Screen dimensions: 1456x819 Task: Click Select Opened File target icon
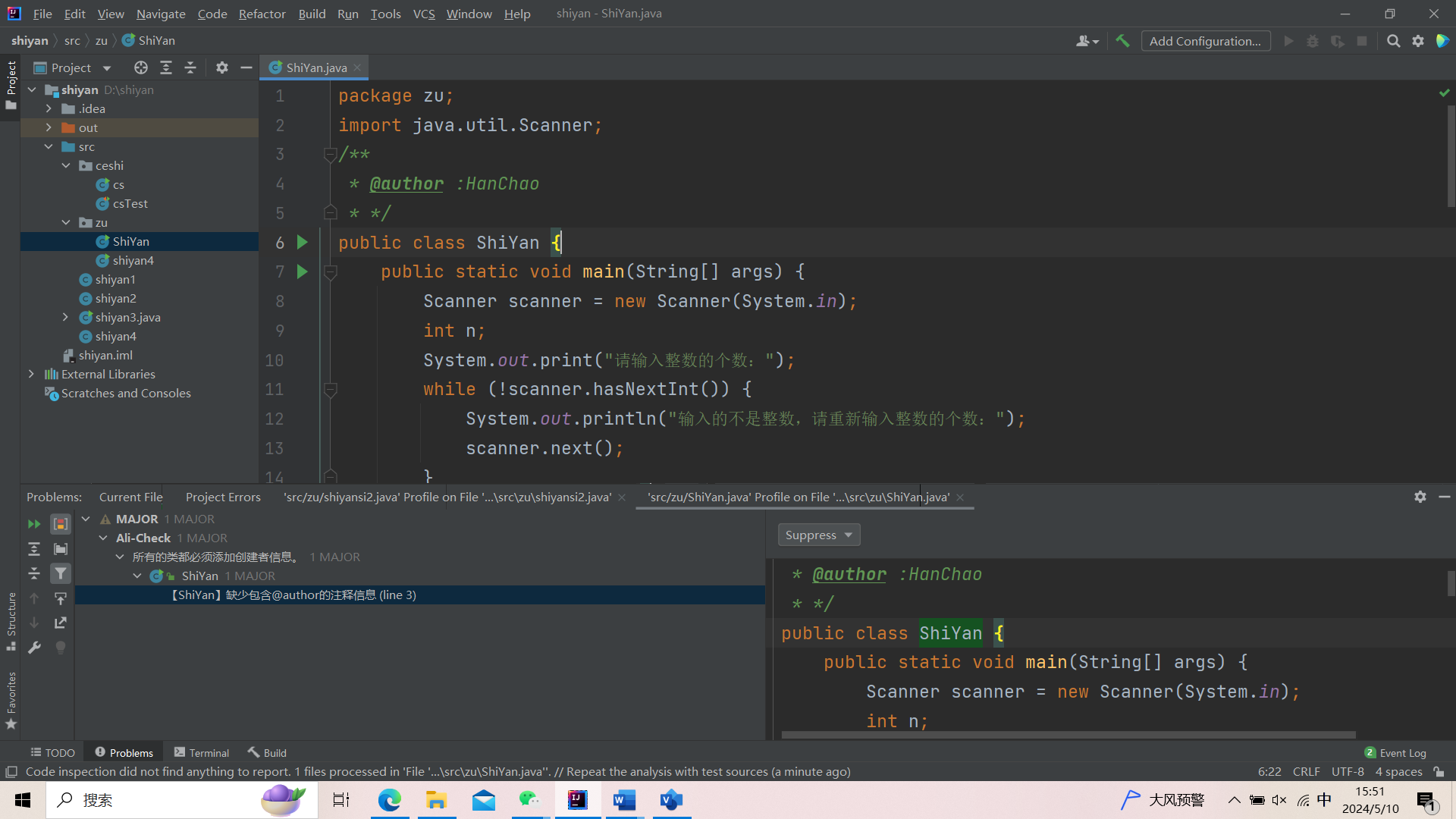tap(141, 67)
